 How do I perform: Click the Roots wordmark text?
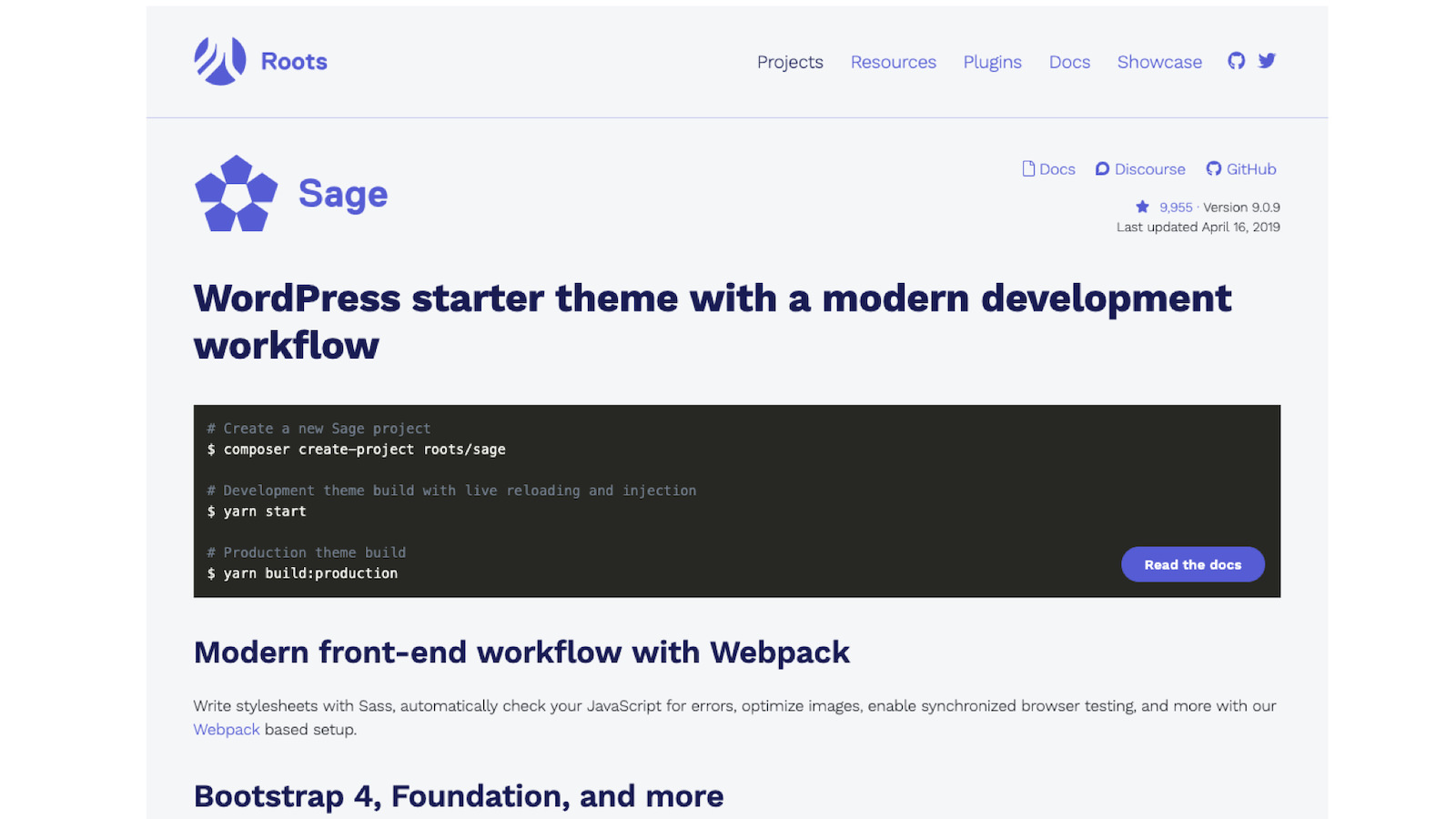tap(294, 61)
